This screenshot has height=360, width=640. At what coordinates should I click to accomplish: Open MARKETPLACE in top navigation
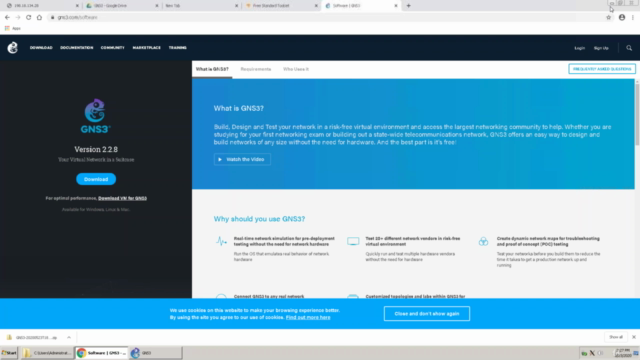tap(147, 48)
